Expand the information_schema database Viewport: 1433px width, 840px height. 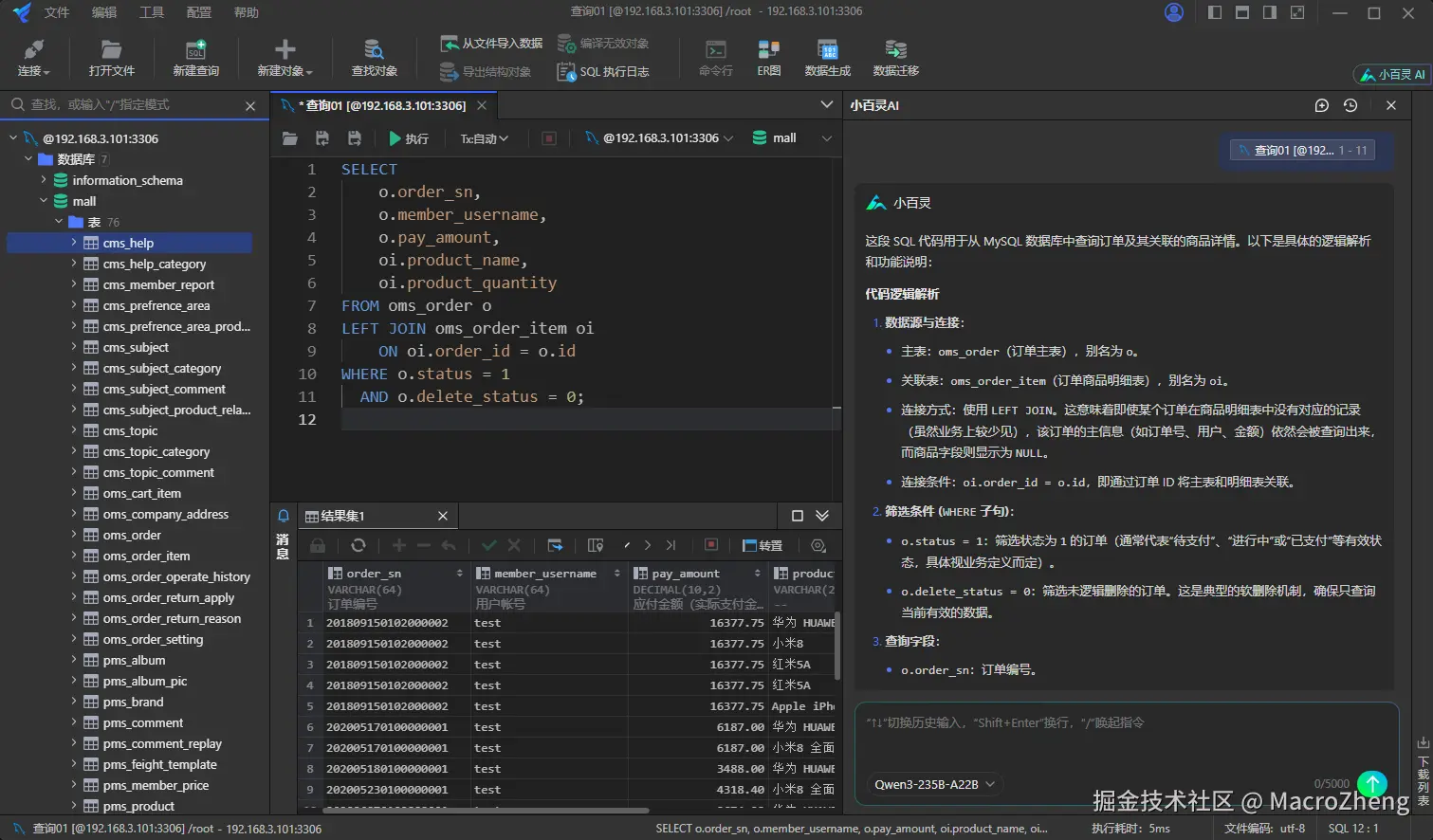pos(44,180)
